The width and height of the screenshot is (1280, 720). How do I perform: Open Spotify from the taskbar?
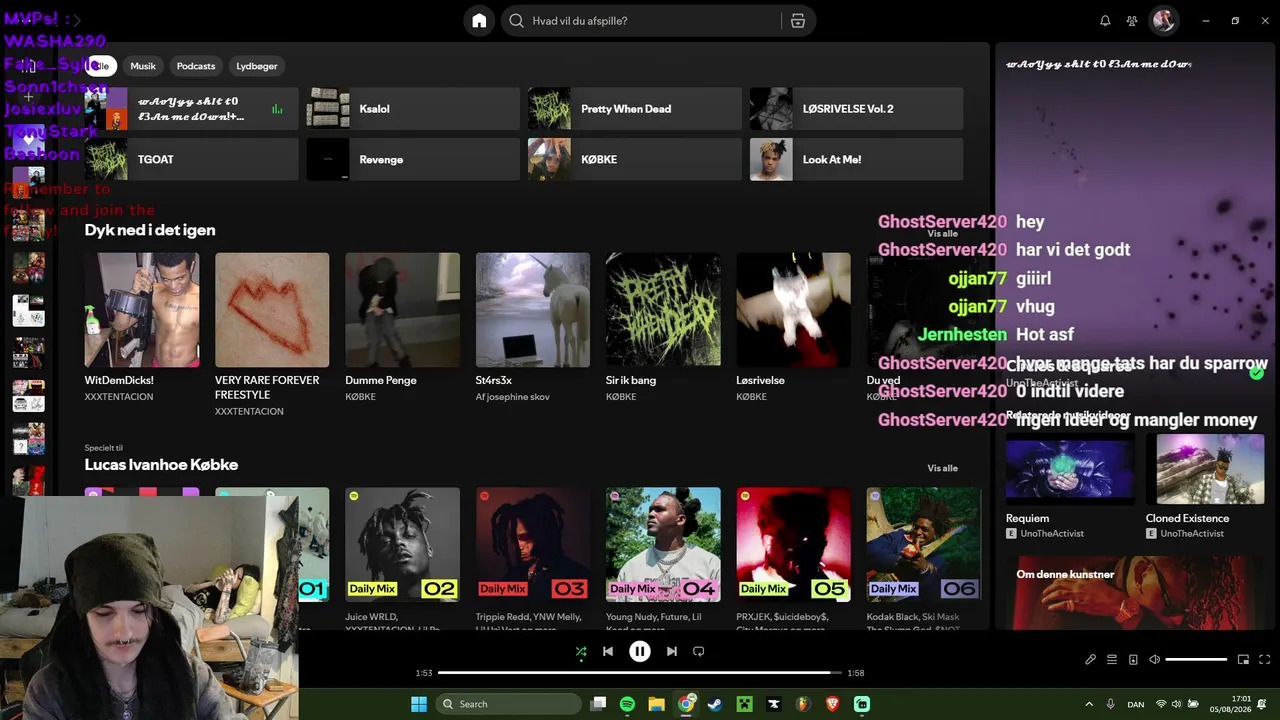[x=627, y=704]
